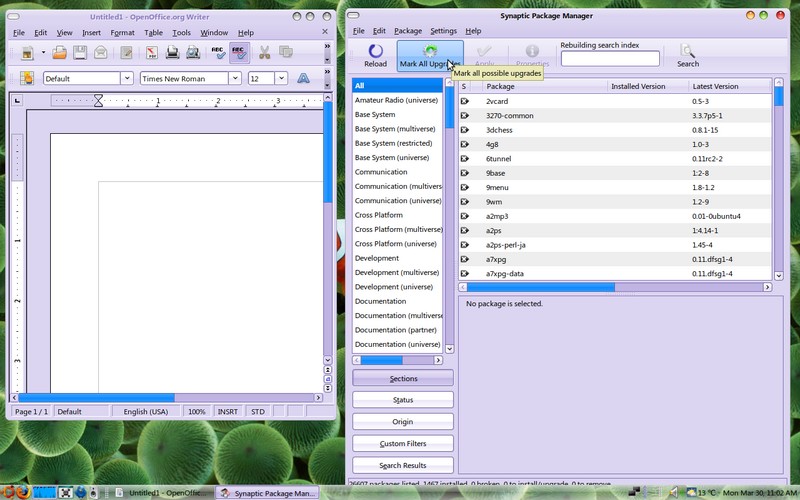Viewport: 800px width, 500px height.
Task: Select the All category in Synaptic sections list
Action: (x=397, y=86)
